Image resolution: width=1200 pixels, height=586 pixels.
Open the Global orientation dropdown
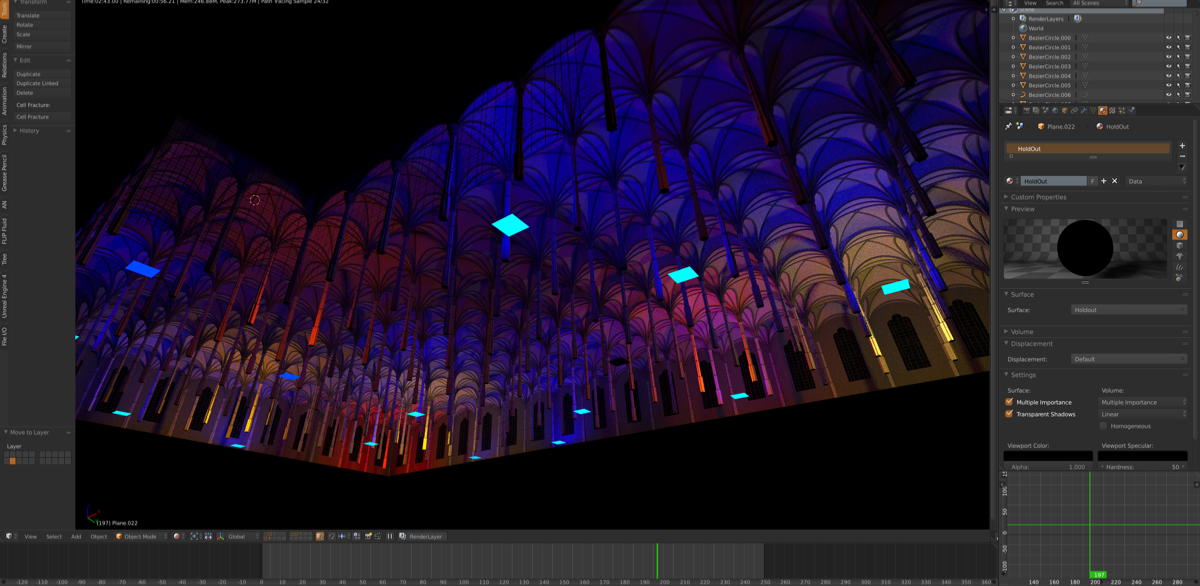(x=240, y=536)
